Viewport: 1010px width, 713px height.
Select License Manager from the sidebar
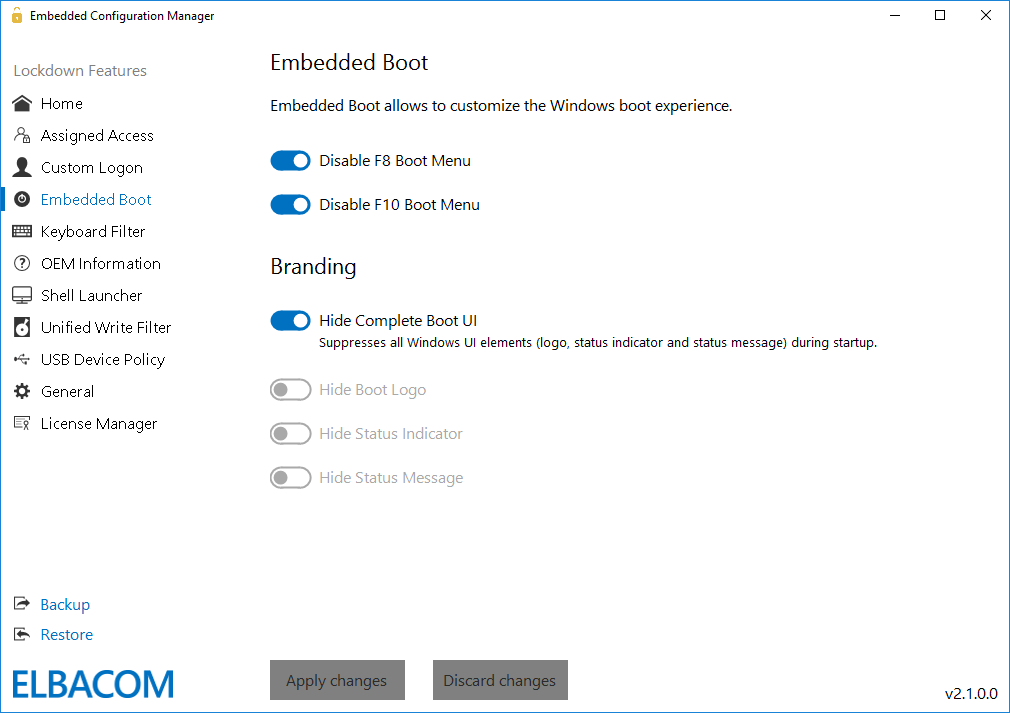(x=98, y=423)
